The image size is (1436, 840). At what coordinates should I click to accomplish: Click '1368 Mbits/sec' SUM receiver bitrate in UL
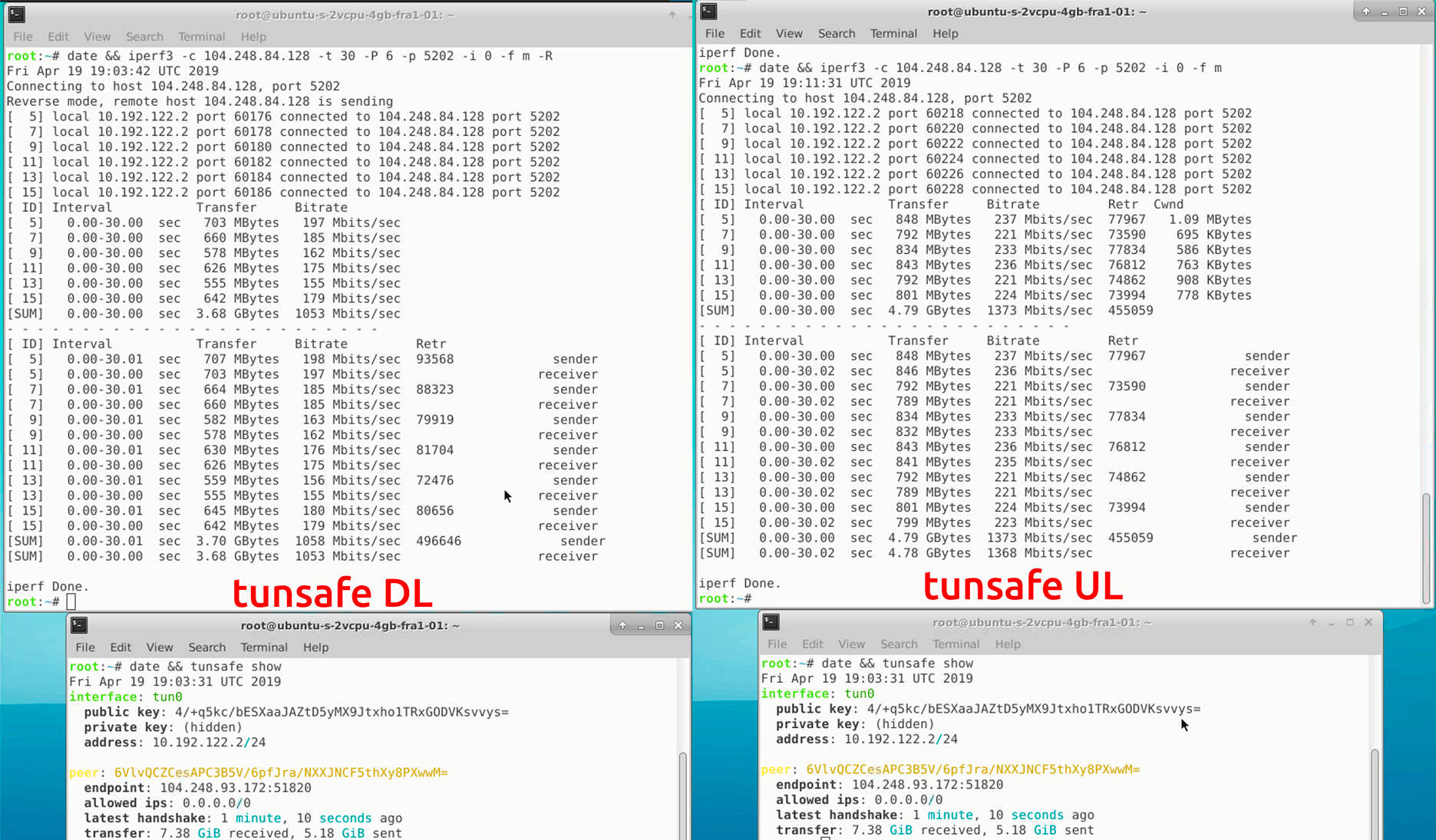1039,553
